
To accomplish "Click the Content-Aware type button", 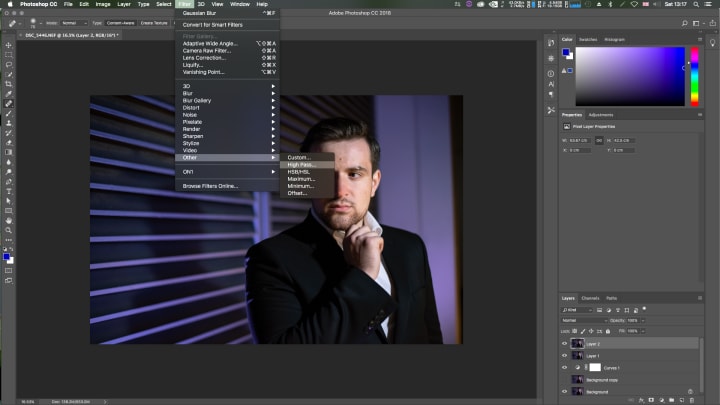I will [121, 23].
